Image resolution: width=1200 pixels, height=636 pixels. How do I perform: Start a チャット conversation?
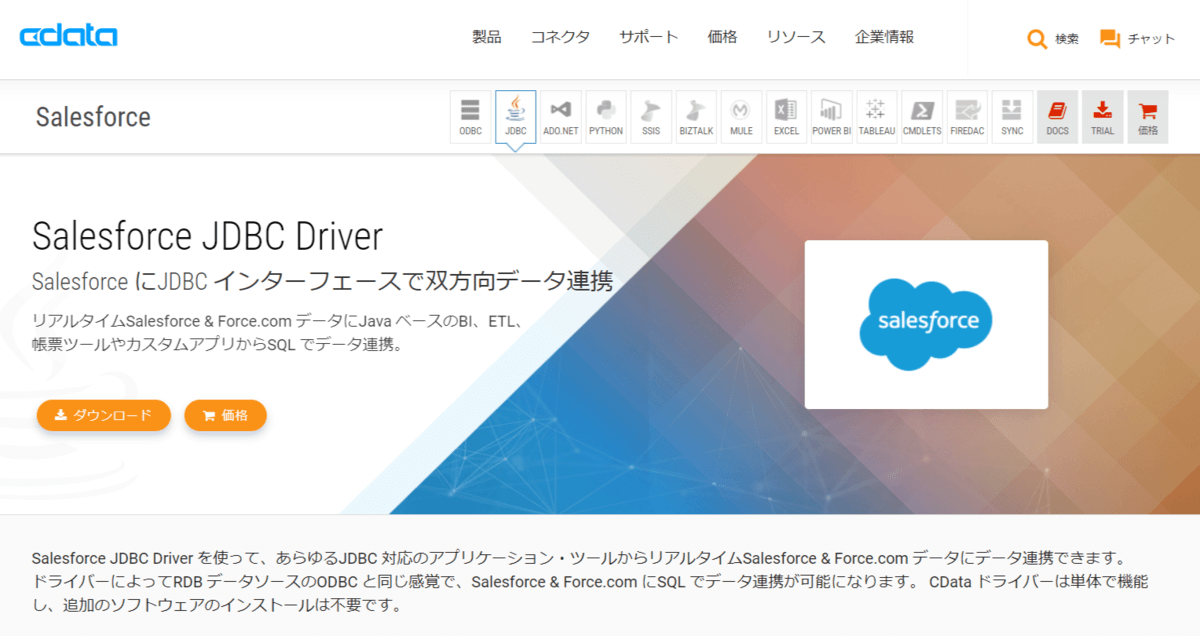point(1108,39)
